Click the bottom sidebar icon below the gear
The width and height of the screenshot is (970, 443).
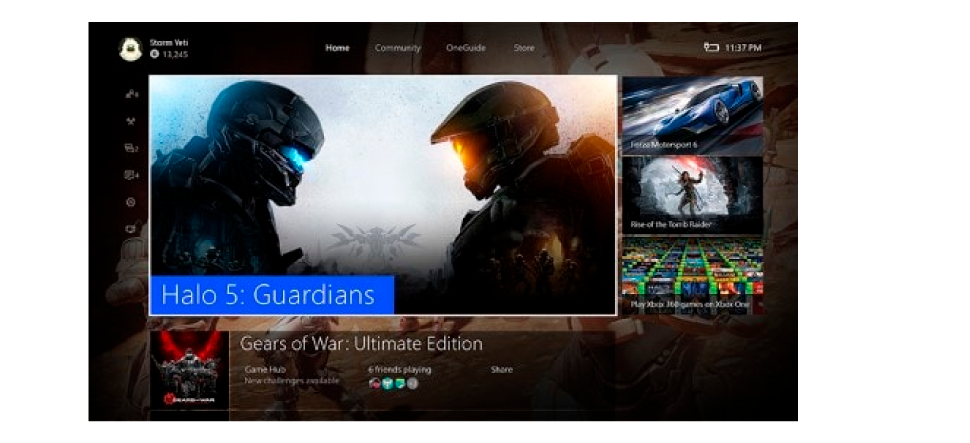[131, 229]
